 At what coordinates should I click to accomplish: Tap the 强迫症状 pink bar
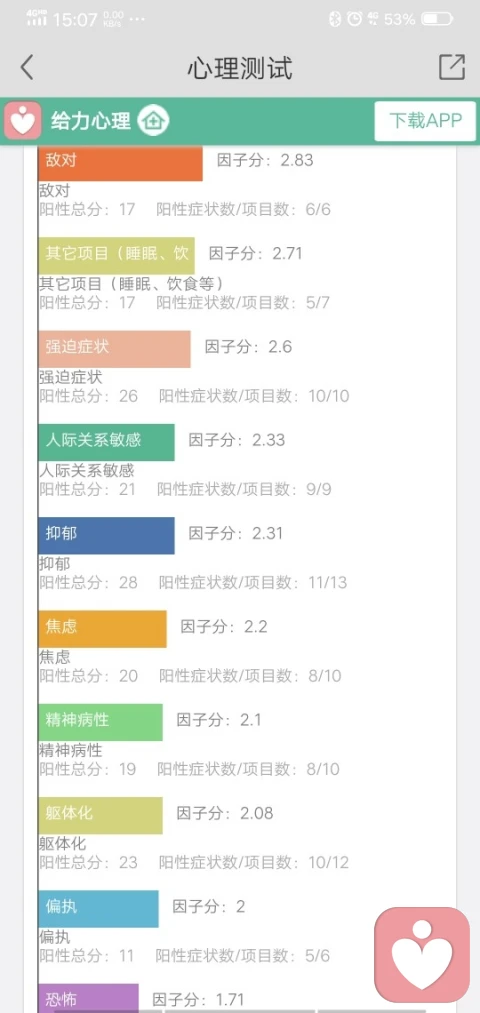click(114, 350)
